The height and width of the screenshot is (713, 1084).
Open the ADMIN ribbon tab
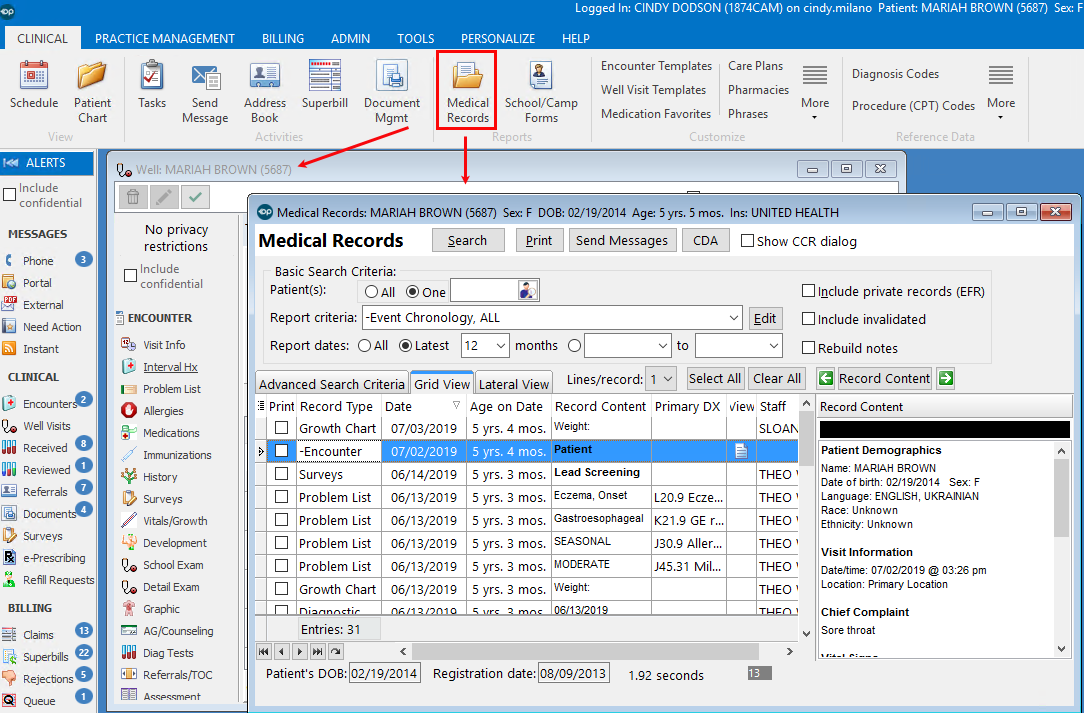(x=351, y=39)
